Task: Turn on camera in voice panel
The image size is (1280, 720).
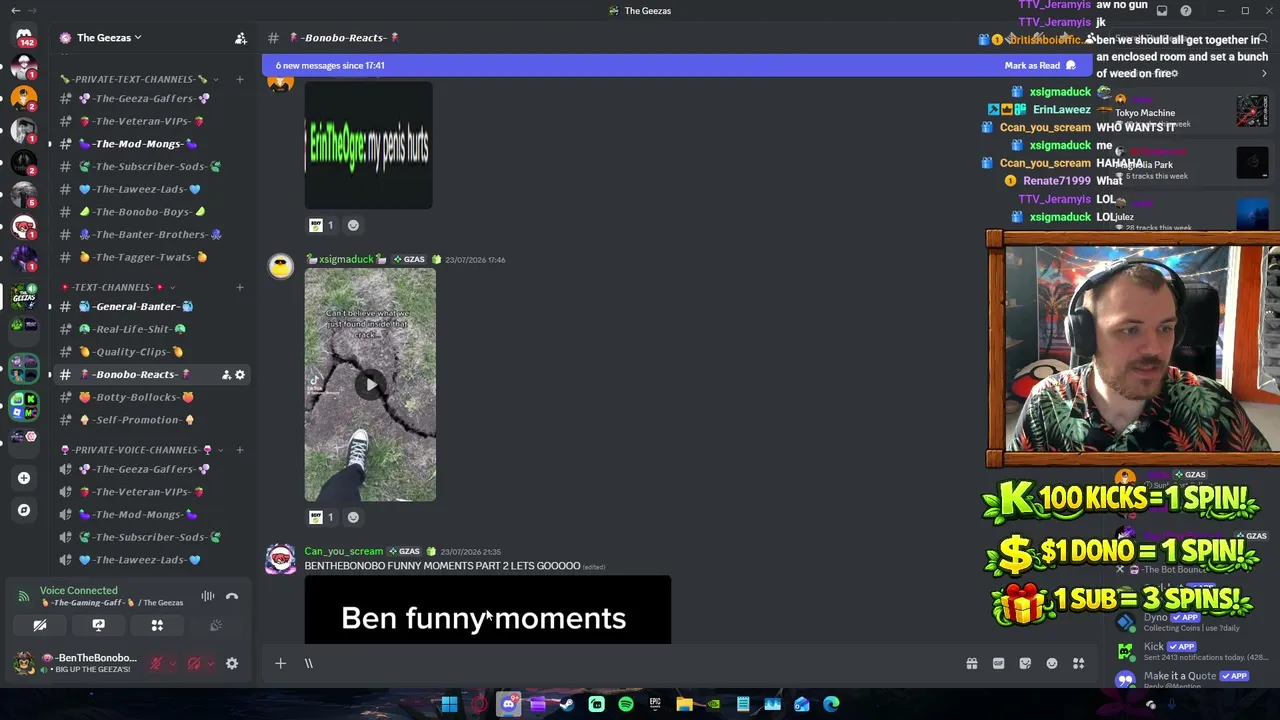Action: 40,625
